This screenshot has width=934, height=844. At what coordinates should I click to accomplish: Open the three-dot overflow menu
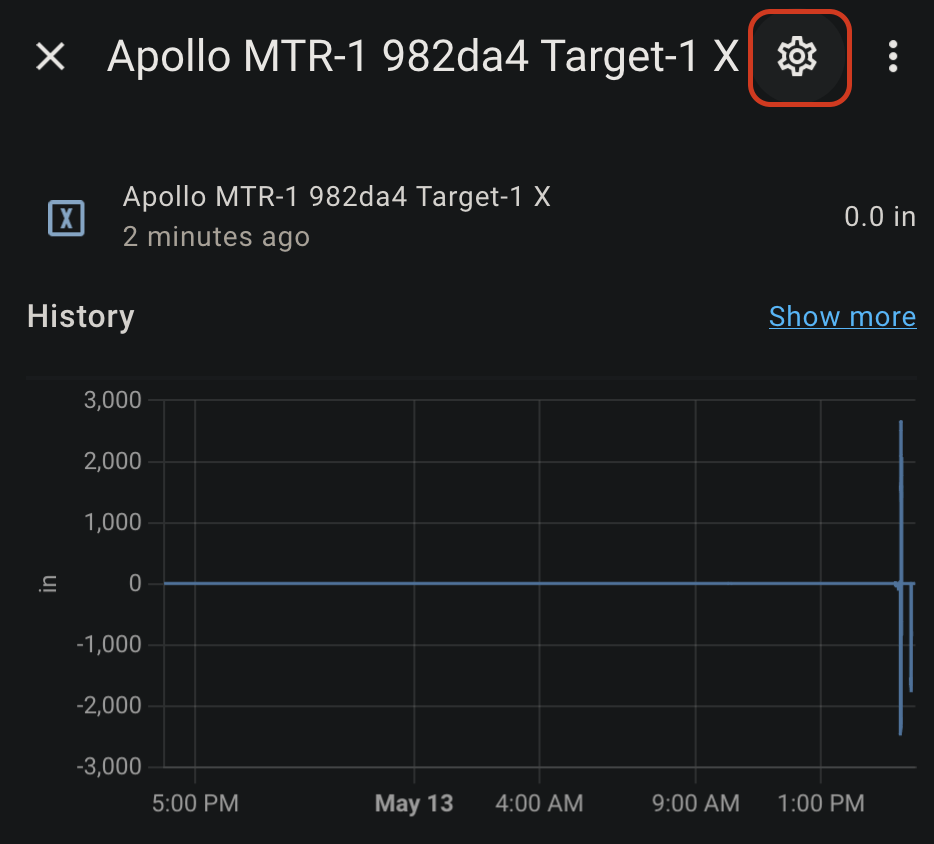click(892, 57)
